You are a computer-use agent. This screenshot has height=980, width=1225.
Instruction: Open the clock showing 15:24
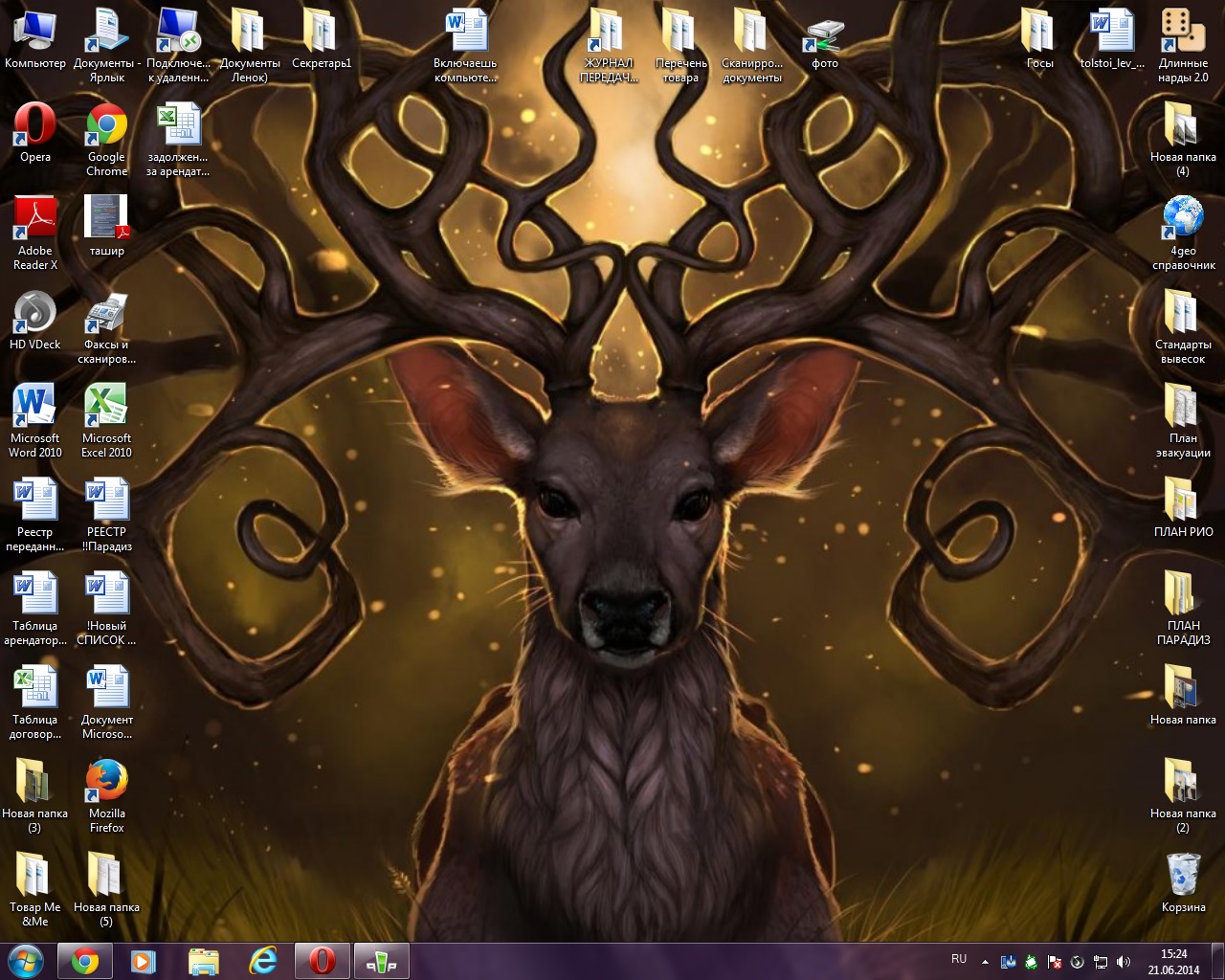pos(1173,962)
